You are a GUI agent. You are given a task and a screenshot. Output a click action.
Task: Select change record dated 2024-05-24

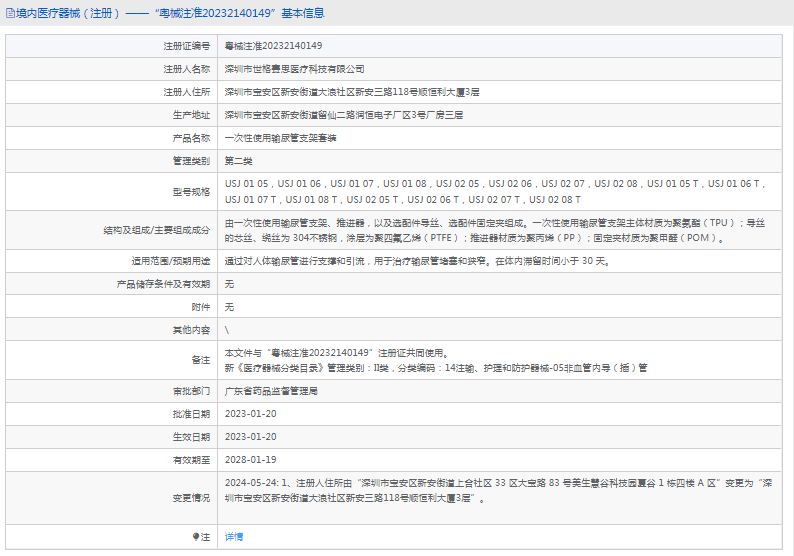click(x=499, y=491)
